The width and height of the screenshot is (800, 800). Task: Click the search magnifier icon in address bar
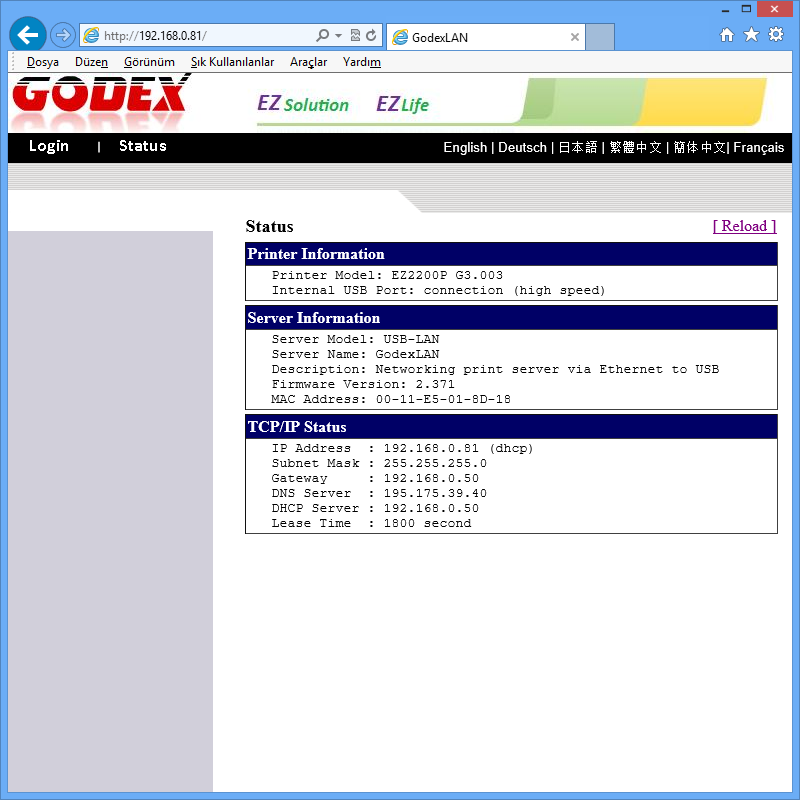coord(322,36)
